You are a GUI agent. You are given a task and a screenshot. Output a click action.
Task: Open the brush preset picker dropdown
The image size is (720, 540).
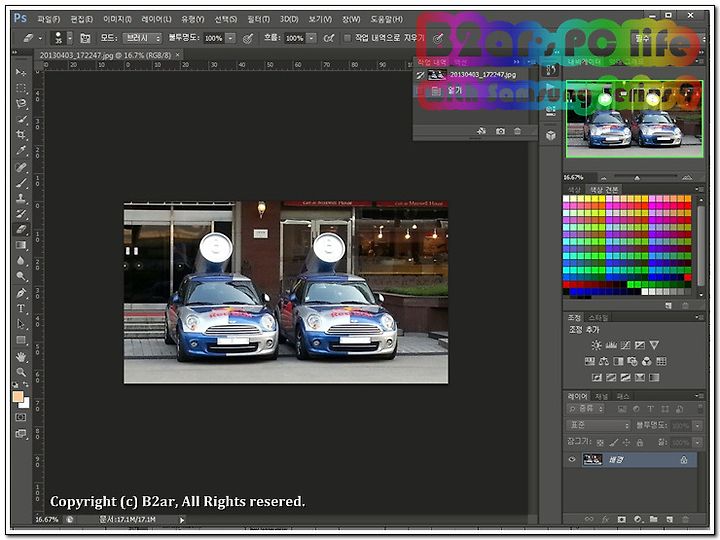[70, 38]
